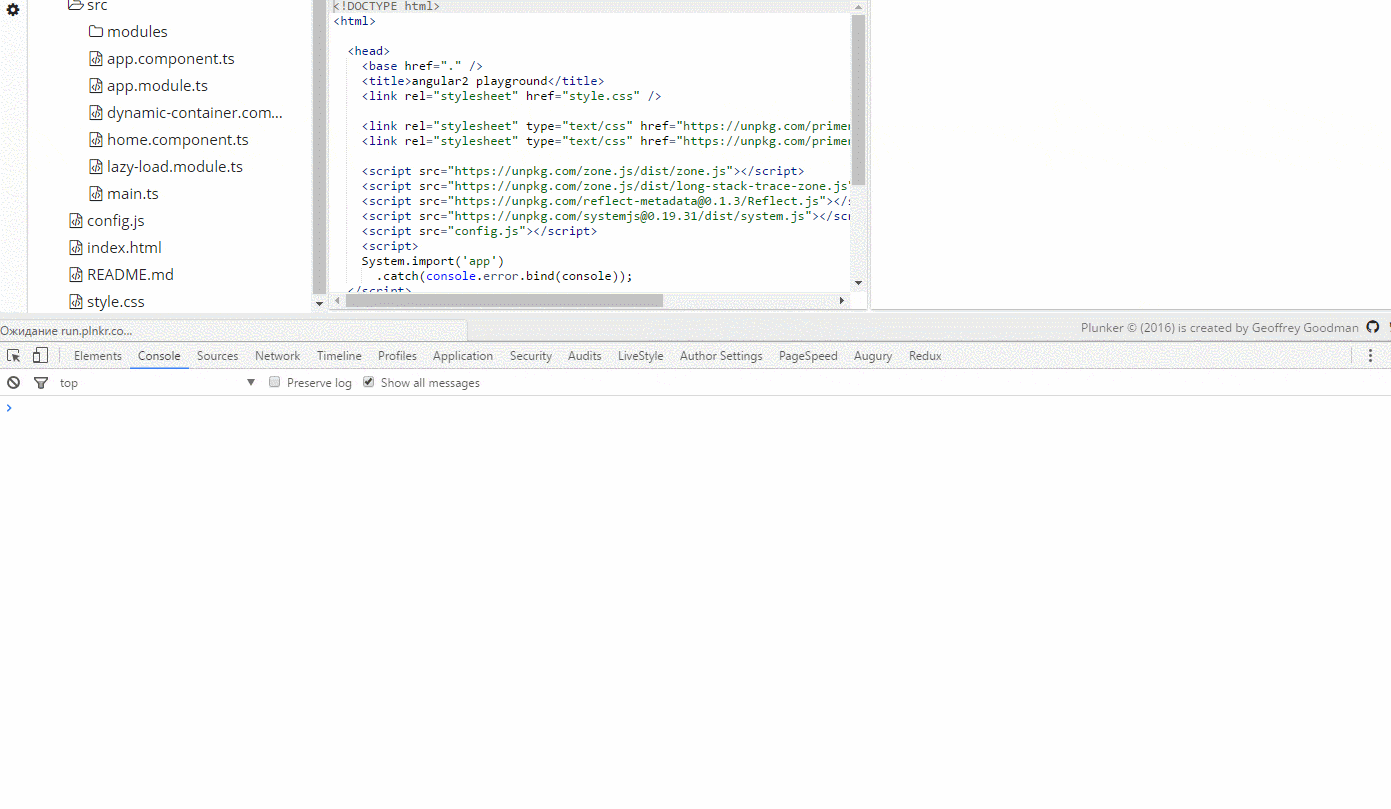This screenshot has height=809, width=1391.
Task: Click the "angular2 playground" title line in code
Action: [483, 81]
